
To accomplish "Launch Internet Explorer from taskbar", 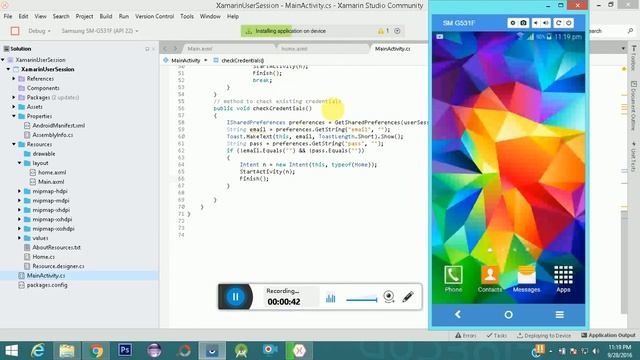I will tap(38, 351).
